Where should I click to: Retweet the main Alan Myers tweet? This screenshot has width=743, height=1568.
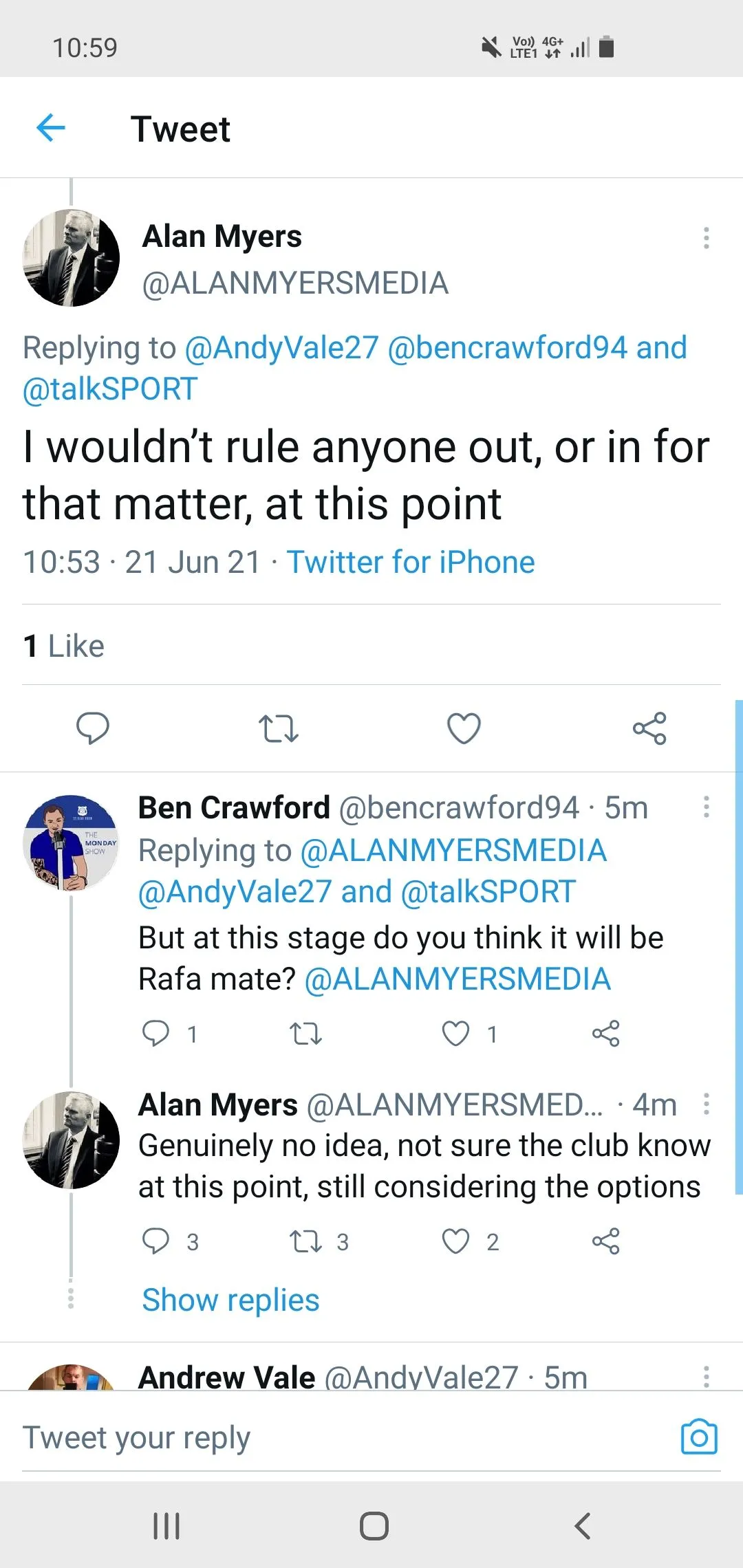point(278,729)
